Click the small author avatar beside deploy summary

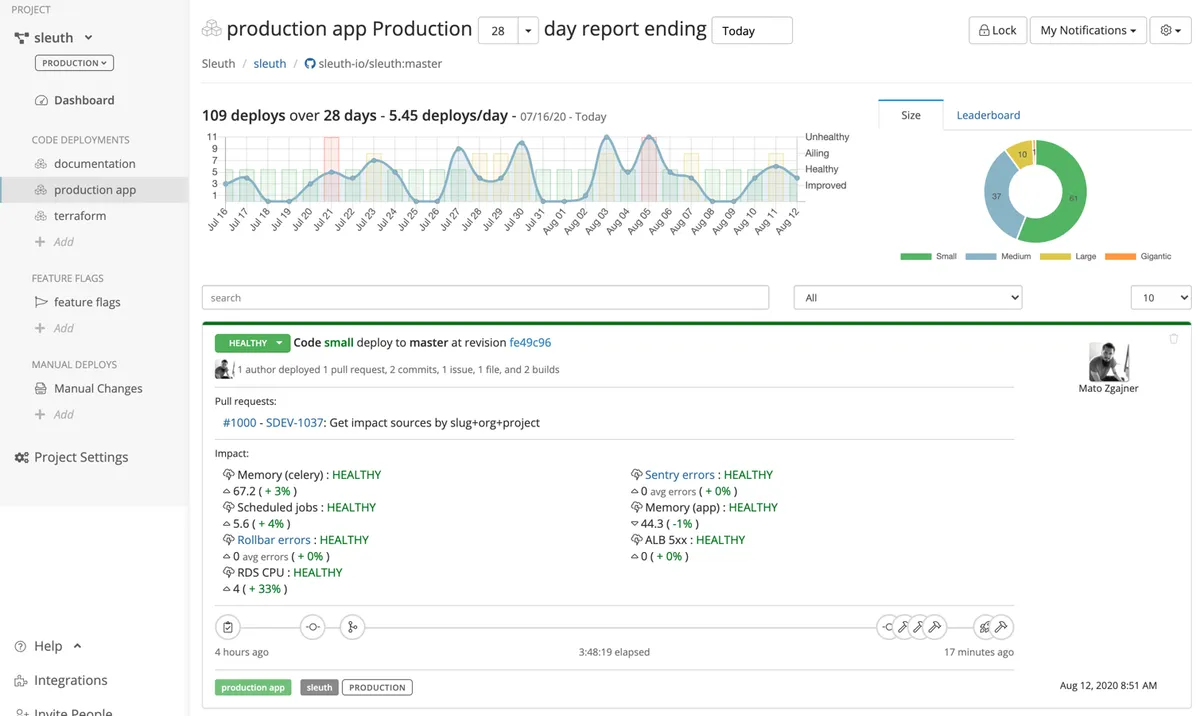(x=224, y=369)
